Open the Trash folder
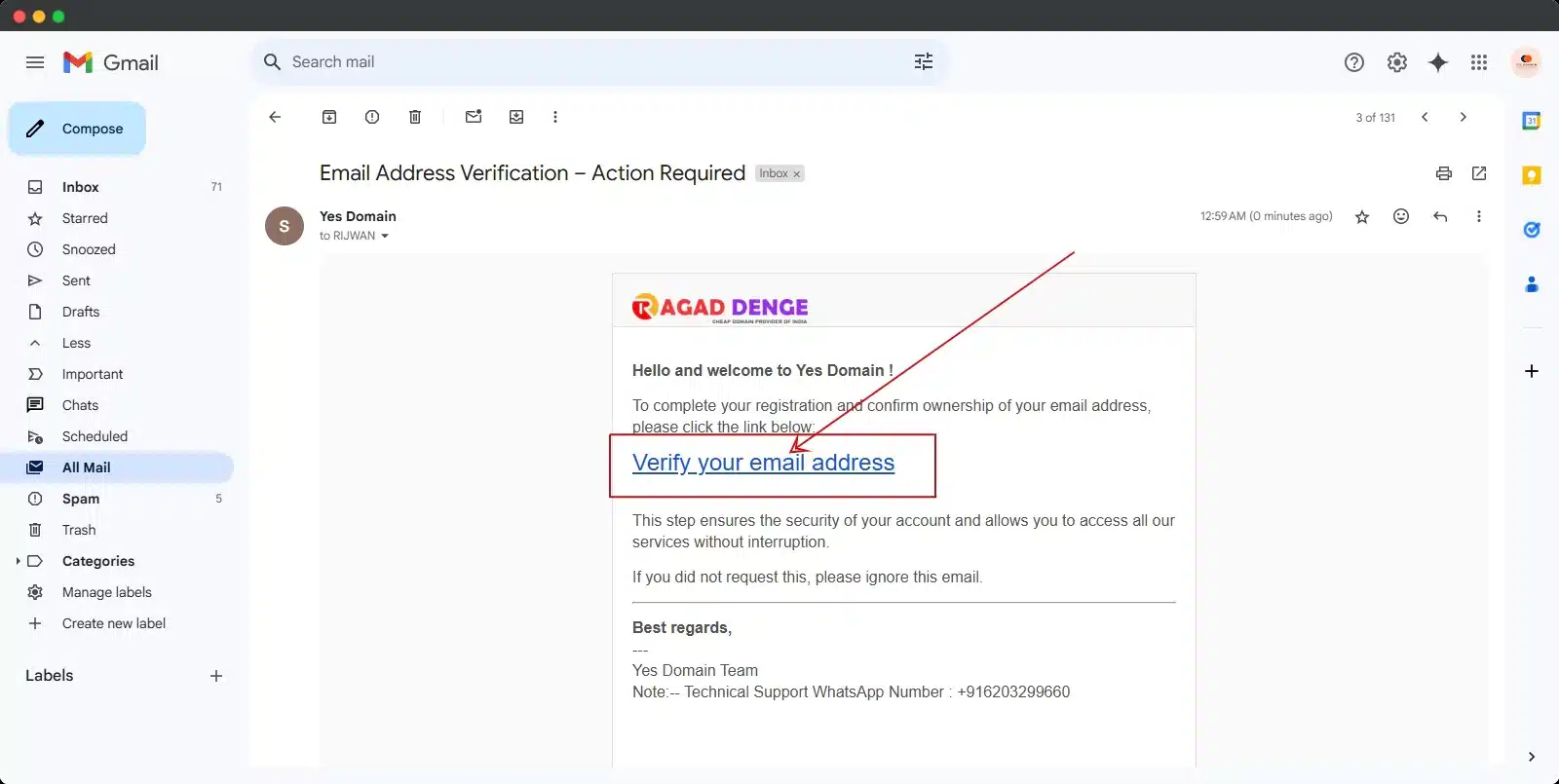Viewport: 1559px width, 784px height. pos(117,530)
